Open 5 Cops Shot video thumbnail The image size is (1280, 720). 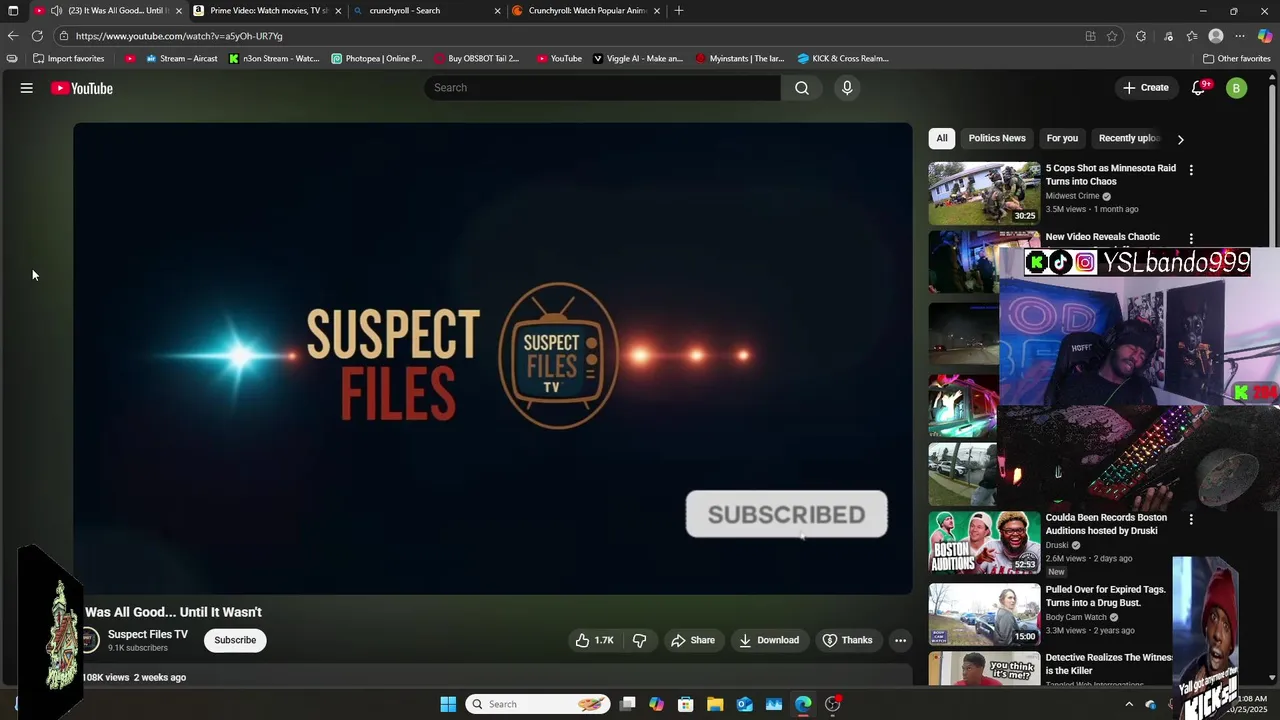point(984,193)
